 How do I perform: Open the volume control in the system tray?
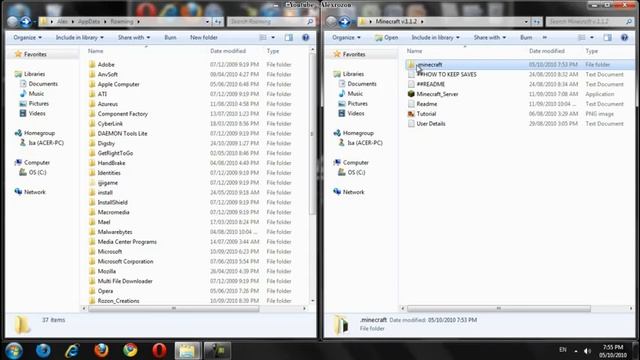pos(587,351)
